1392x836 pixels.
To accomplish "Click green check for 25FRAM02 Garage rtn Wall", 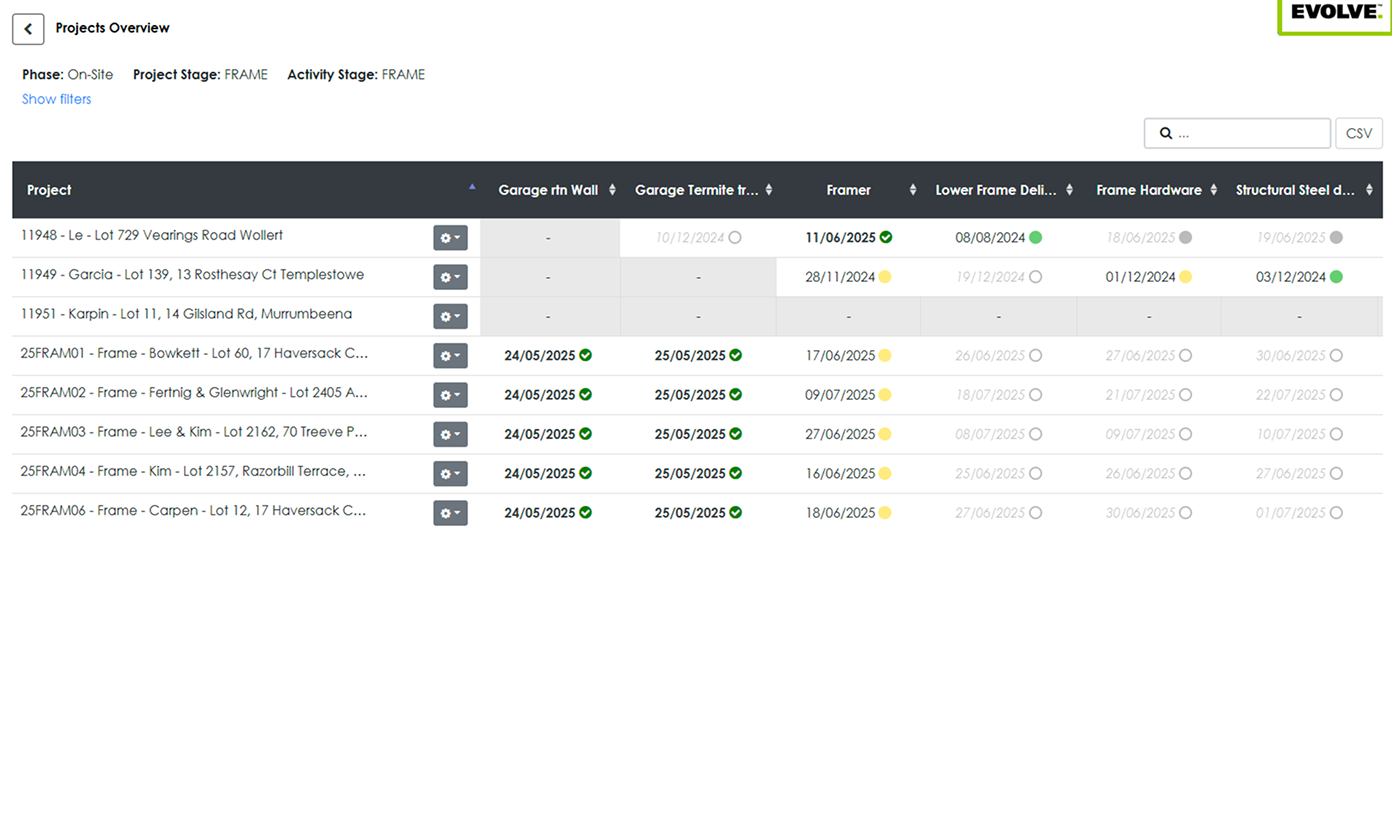I will point(585,395).
